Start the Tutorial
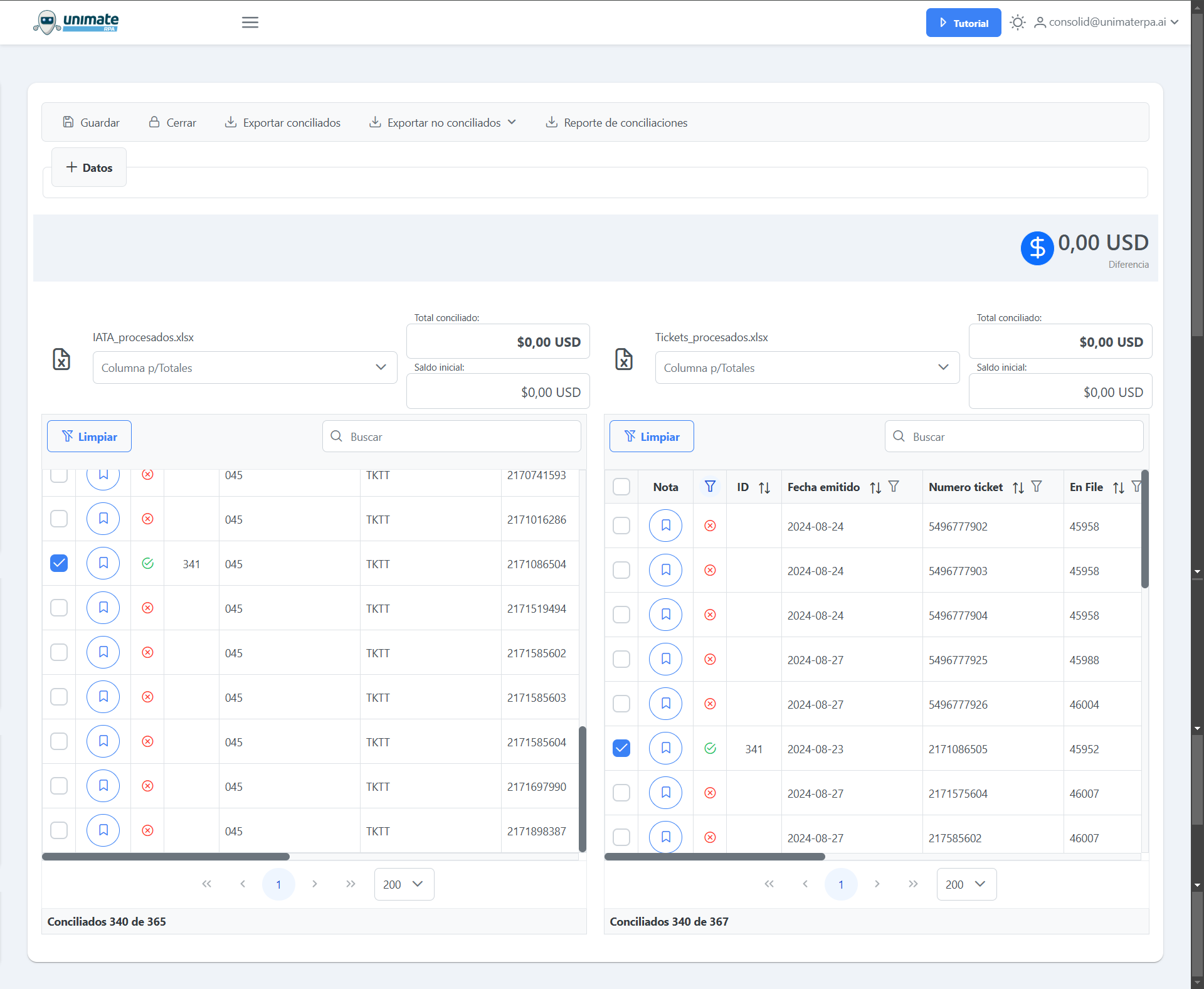This screenshot has width=1204, height=989. 963,23
